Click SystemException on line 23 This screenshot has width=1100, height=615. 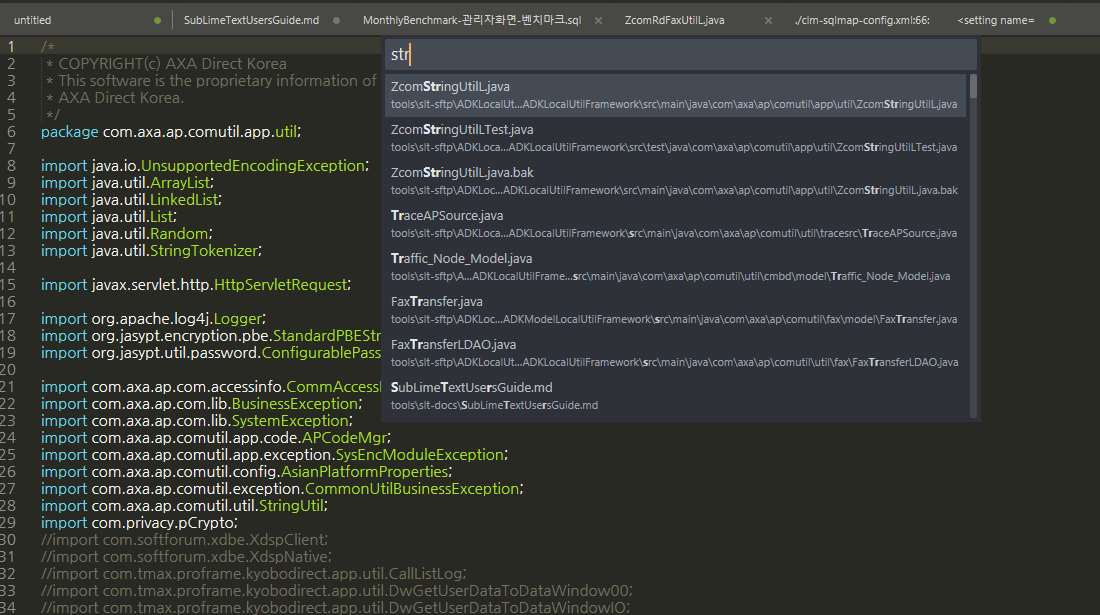pos(290,421)
